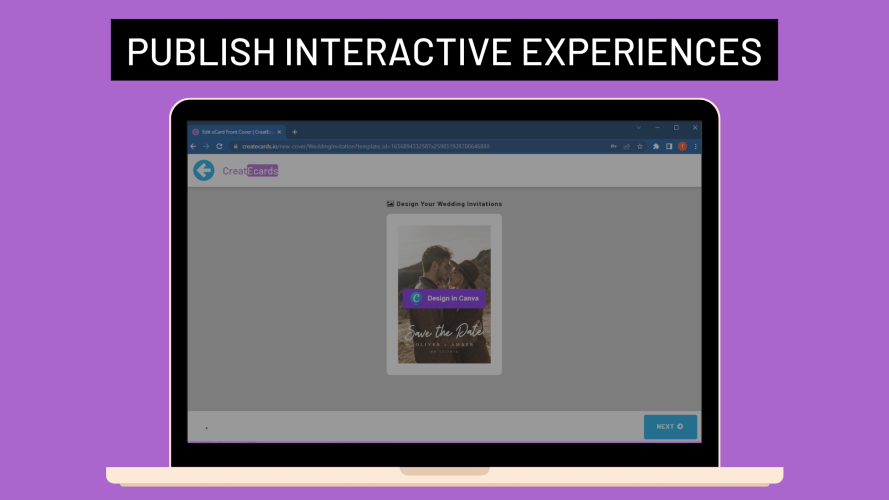Open the Chrome three-dot menu
This screenshot has height=500, width=889.
(x=696, y=146)
